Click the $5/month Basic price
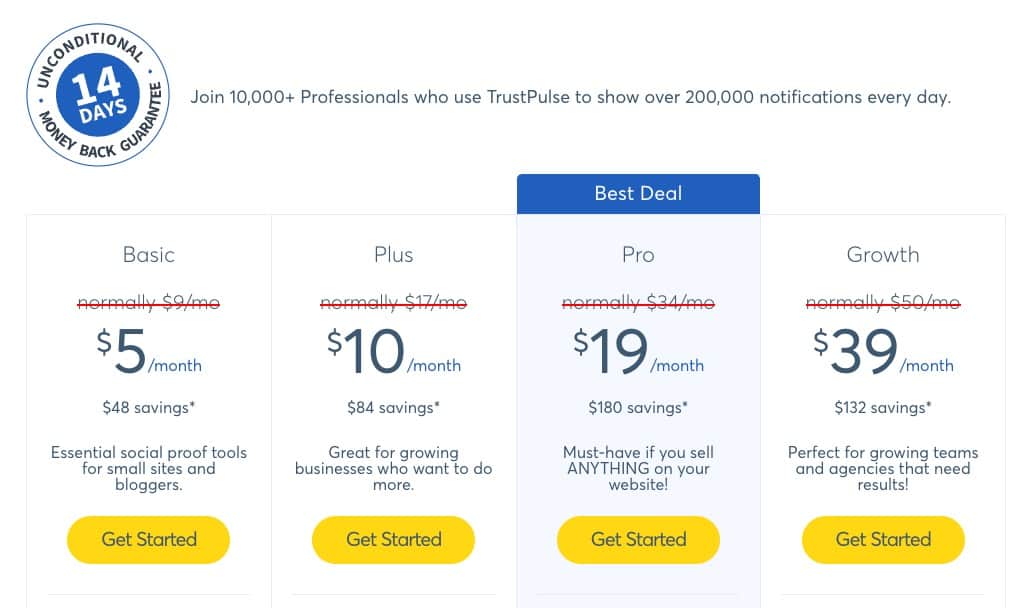 [x=149, y=352]
